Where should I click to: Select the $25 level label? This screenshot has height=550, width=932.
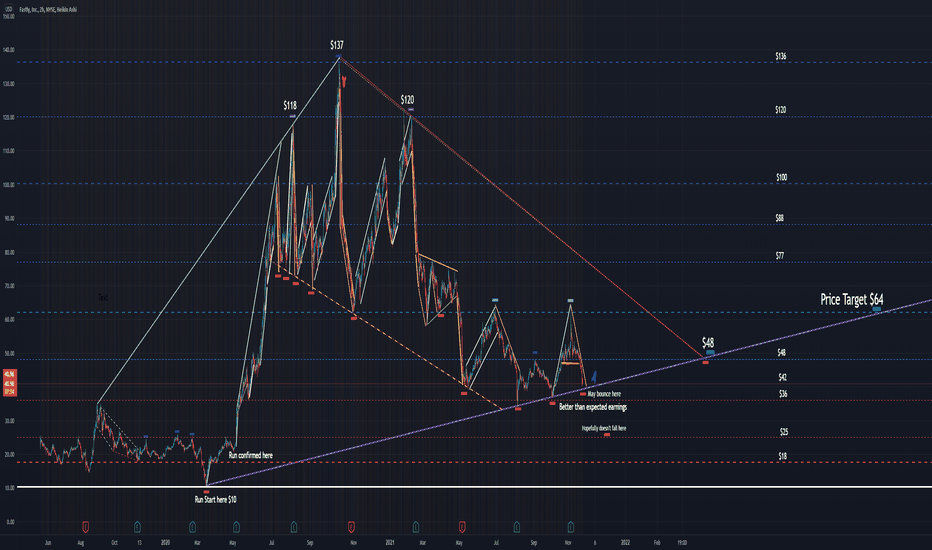pyautogui.click(x=784, y=432)
